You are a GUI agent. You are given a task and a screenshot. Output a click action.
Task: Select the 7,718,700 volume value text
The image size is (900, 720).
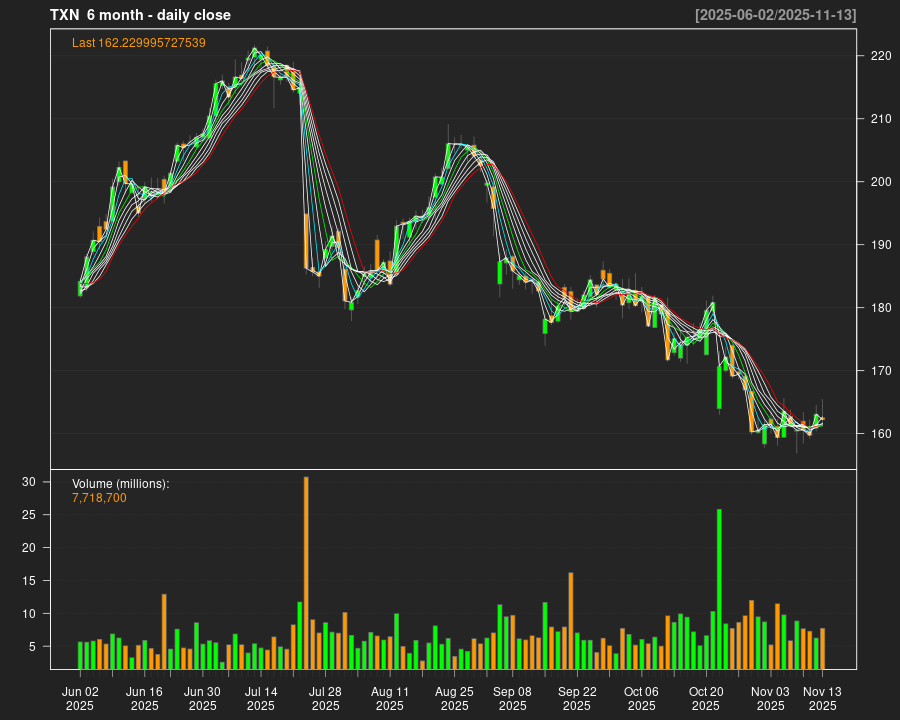point(99,498)
